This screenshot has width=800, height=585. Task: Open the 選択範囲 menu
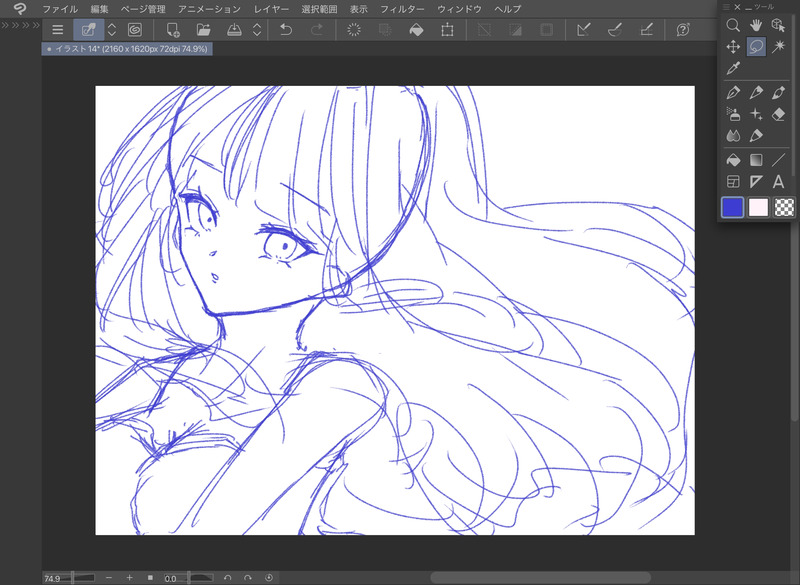[319, 9]
